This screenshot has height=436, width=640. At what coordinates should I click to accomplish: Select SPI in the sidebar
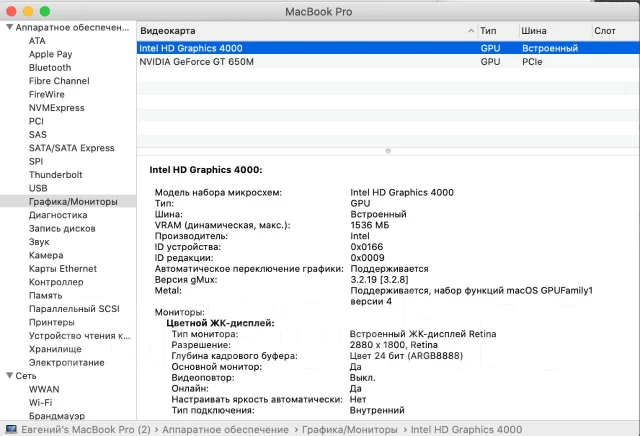(x=36, y=161)
